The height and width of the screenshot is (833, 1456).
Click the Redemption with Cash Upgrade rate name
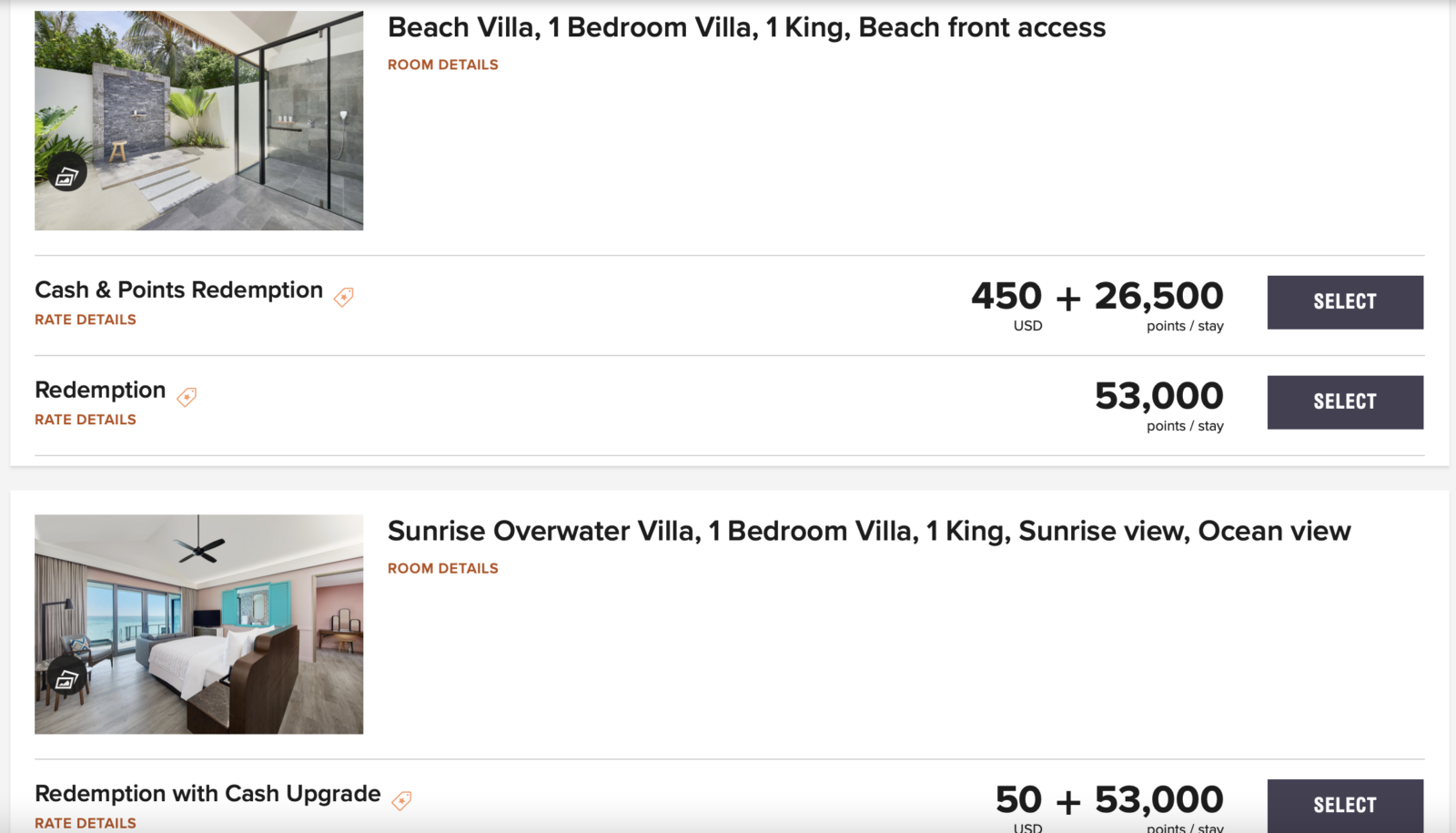point(207,794)
